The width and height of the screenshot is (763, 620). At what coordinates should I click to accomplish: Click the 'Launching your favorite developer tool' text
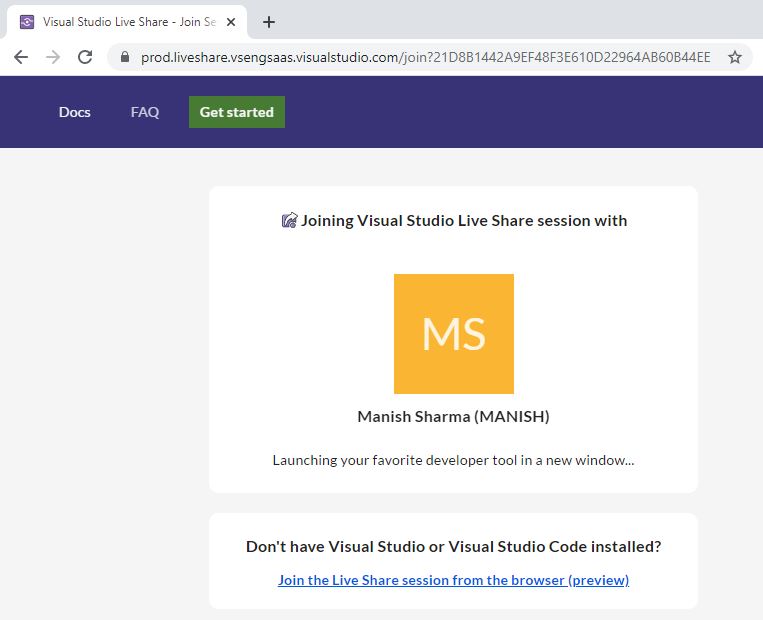click(x=453, y=460)
